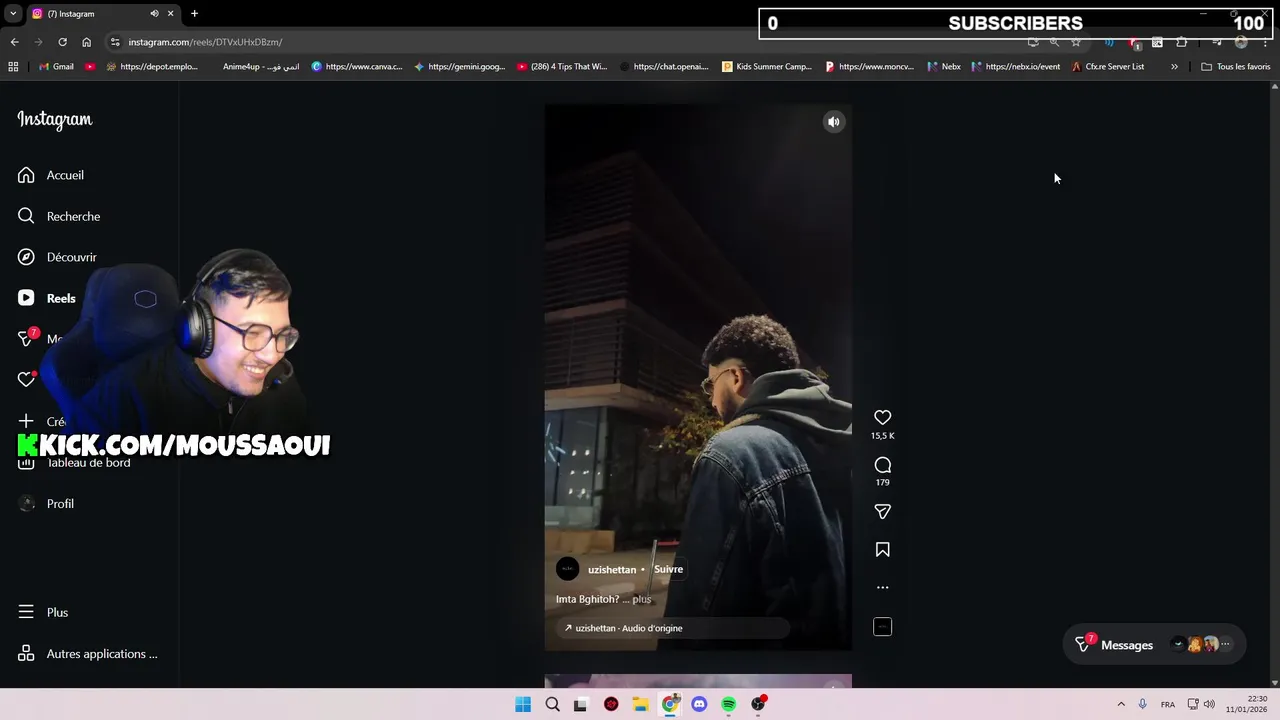Open the Cfx.re Server List bookmark
This screenshot has height=720, width=1280.
point(1107,67)
